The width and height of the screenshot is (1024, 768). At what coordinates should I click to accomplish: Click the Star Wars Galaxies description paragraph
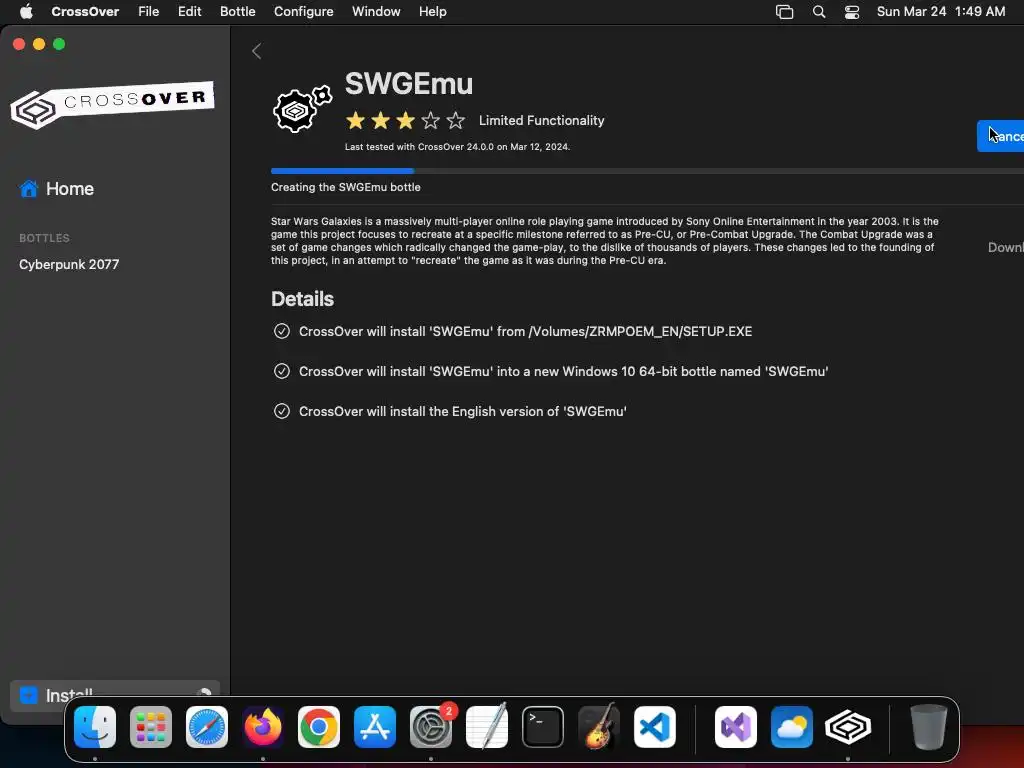tap(605, 241)
